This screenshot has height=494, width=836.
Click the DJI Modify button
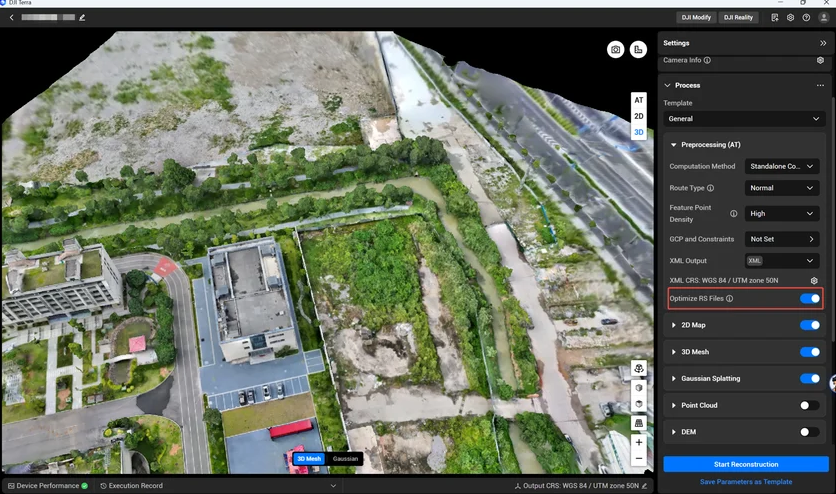tap(696, 18)
